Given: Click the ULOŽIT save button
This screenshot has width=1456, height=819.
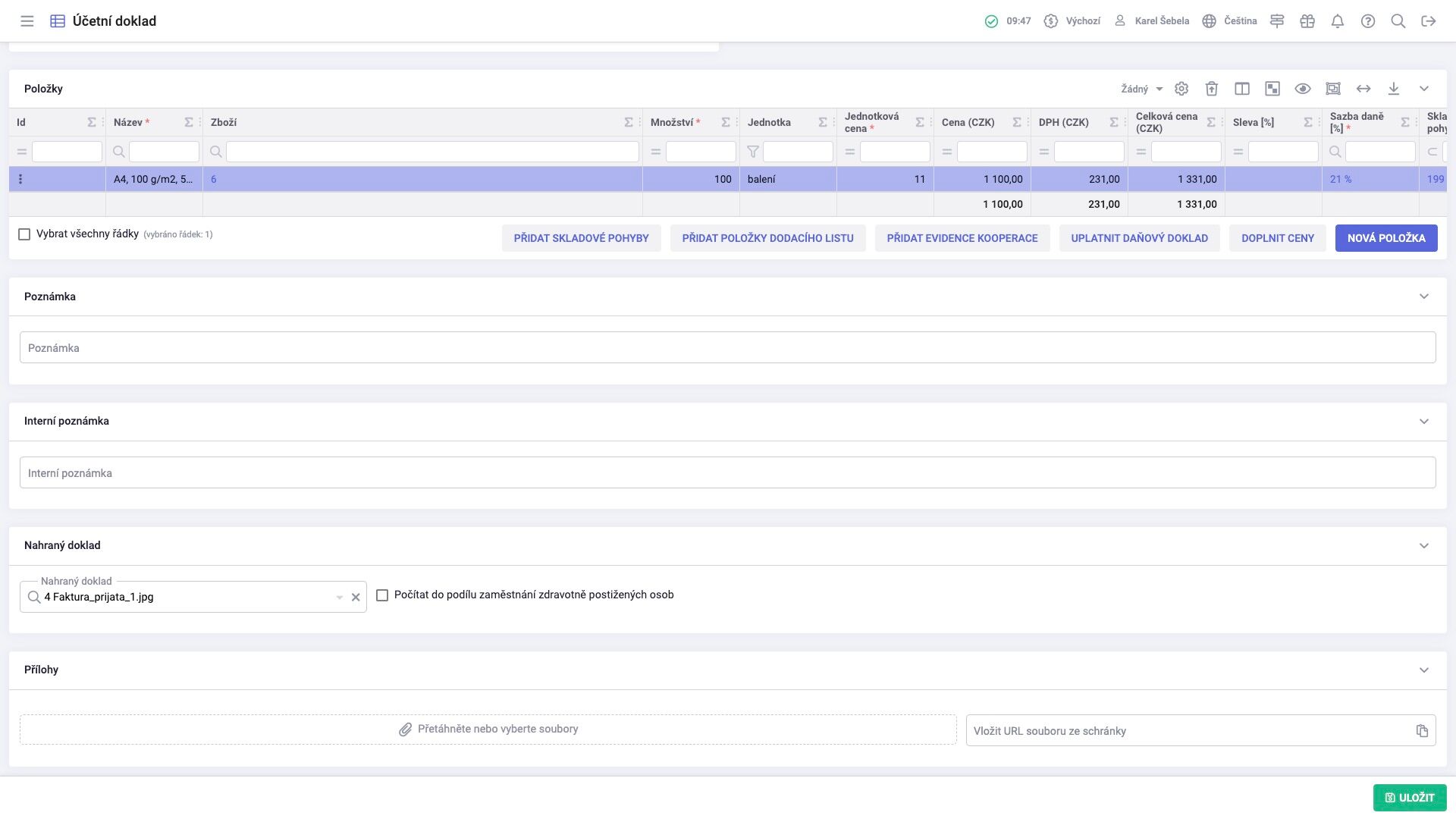Looking at the screenshot, I should pyautogui.click(x=1409, y=798).
